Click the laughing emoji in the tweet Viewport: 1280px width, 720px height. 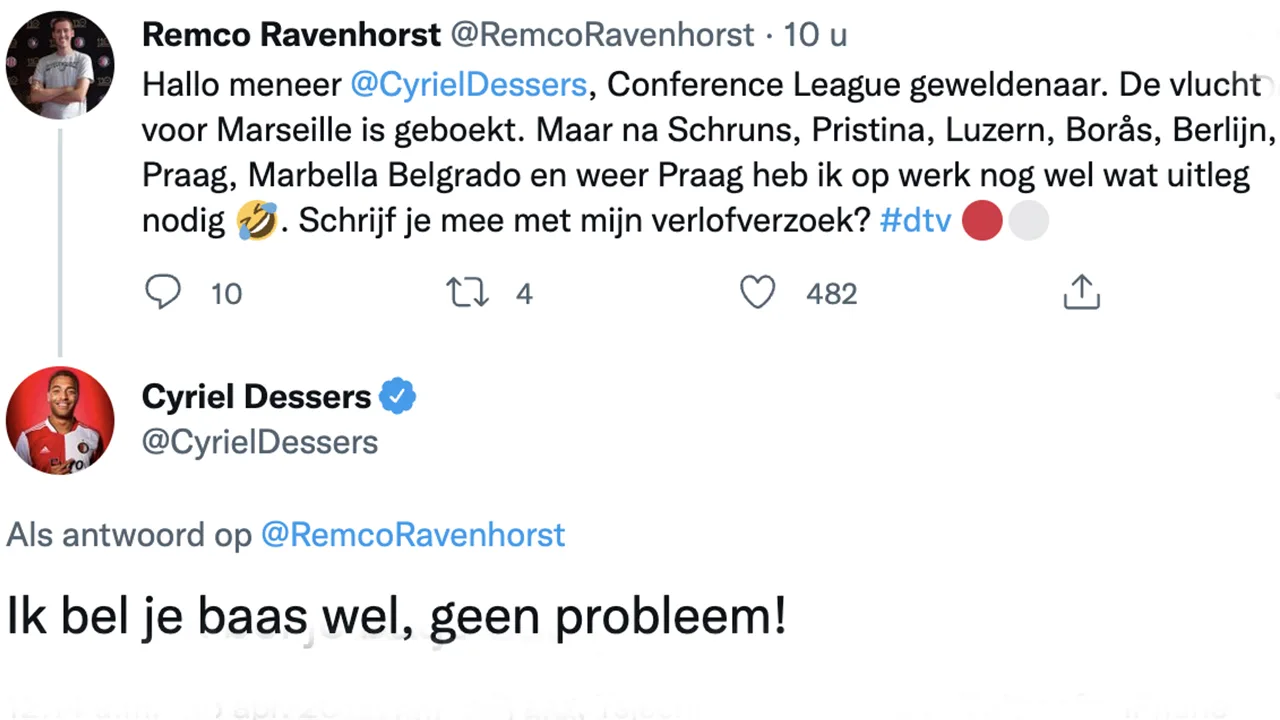pyautogui.click(x=257, y=221)
